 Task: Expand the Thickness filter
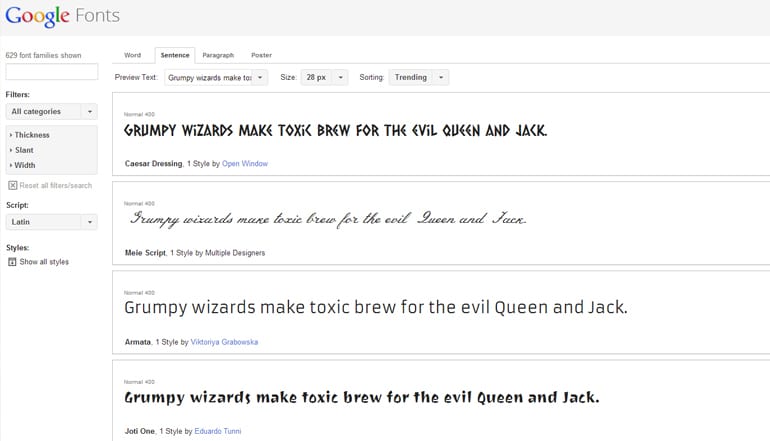pyautogui.click(x=30, y=135)
